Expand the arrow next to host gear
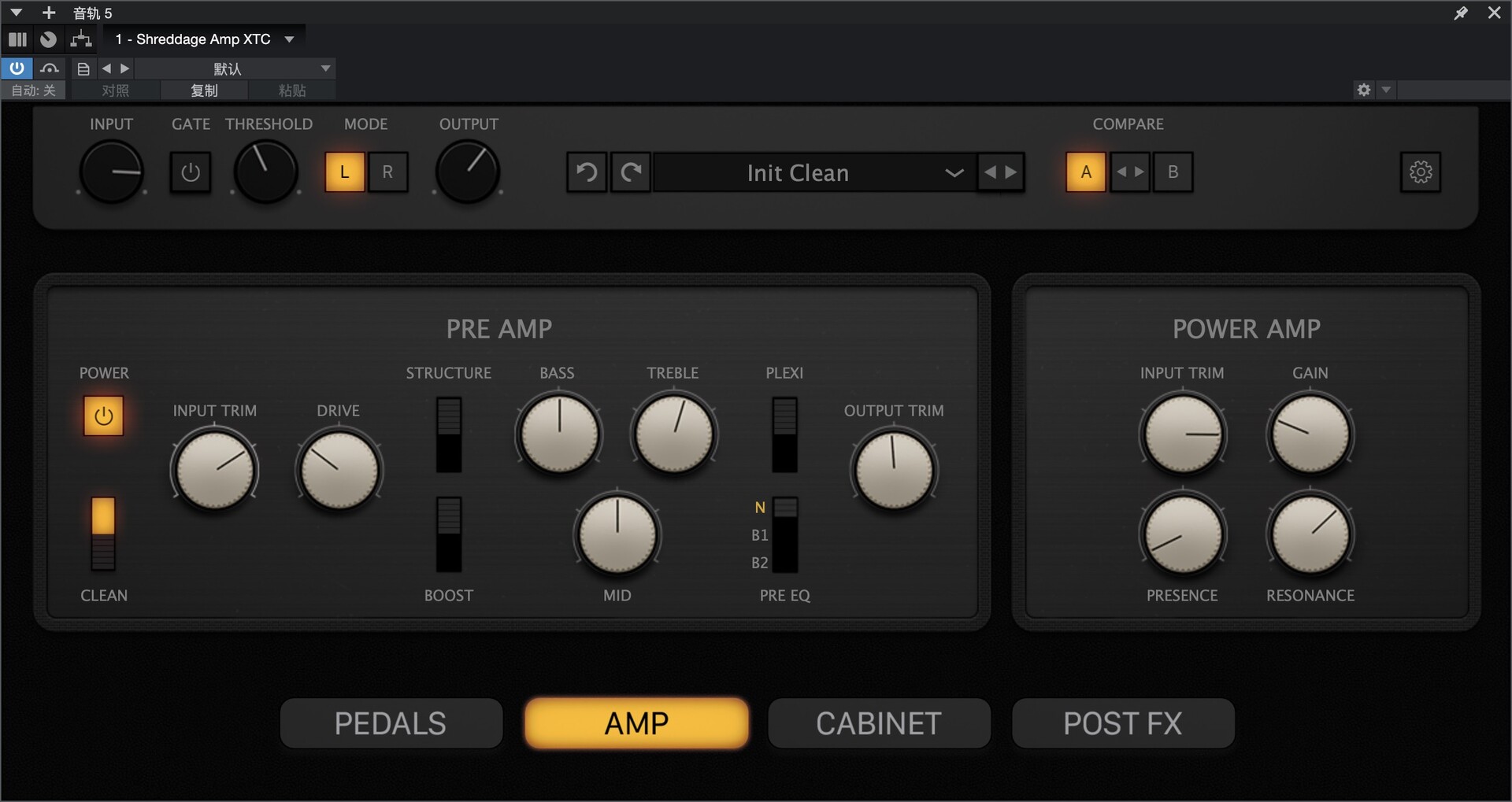The height and width of the screenshot is (802, 1512). click(x=1386, y=90)
